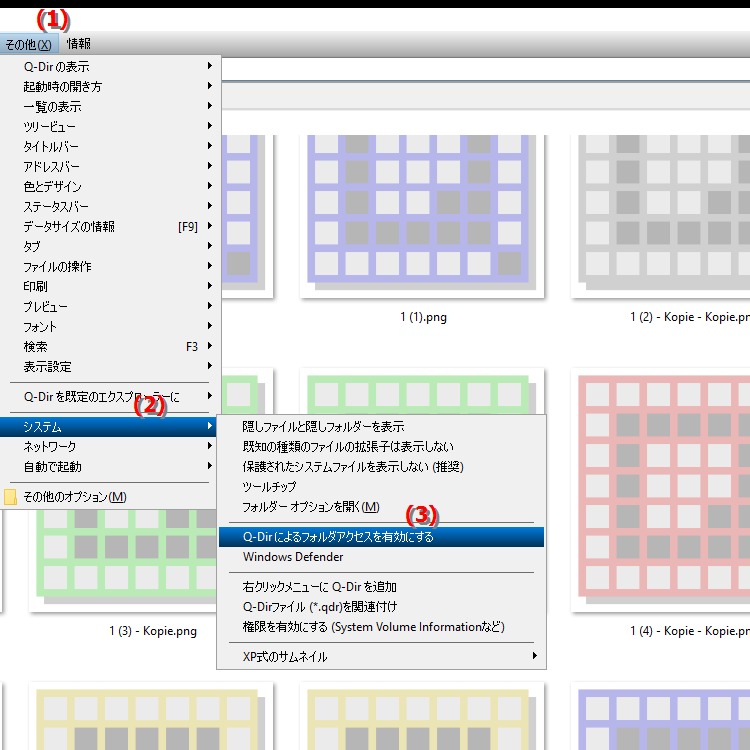The width and height of the screenshot is (750, 750).
Task: Choose Q-Dirファイル (*.qdr)を関連付け
Action: click(381, 607)
